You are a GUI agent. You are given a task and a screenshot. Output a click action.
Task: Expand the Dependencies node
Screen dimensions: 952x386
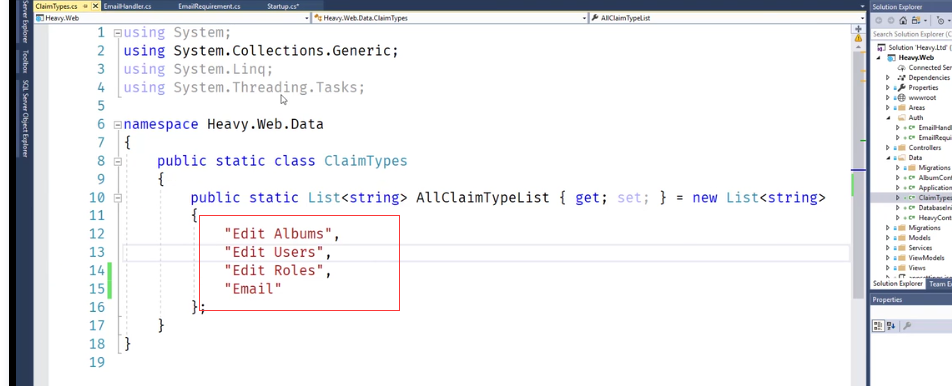[888, 78]
